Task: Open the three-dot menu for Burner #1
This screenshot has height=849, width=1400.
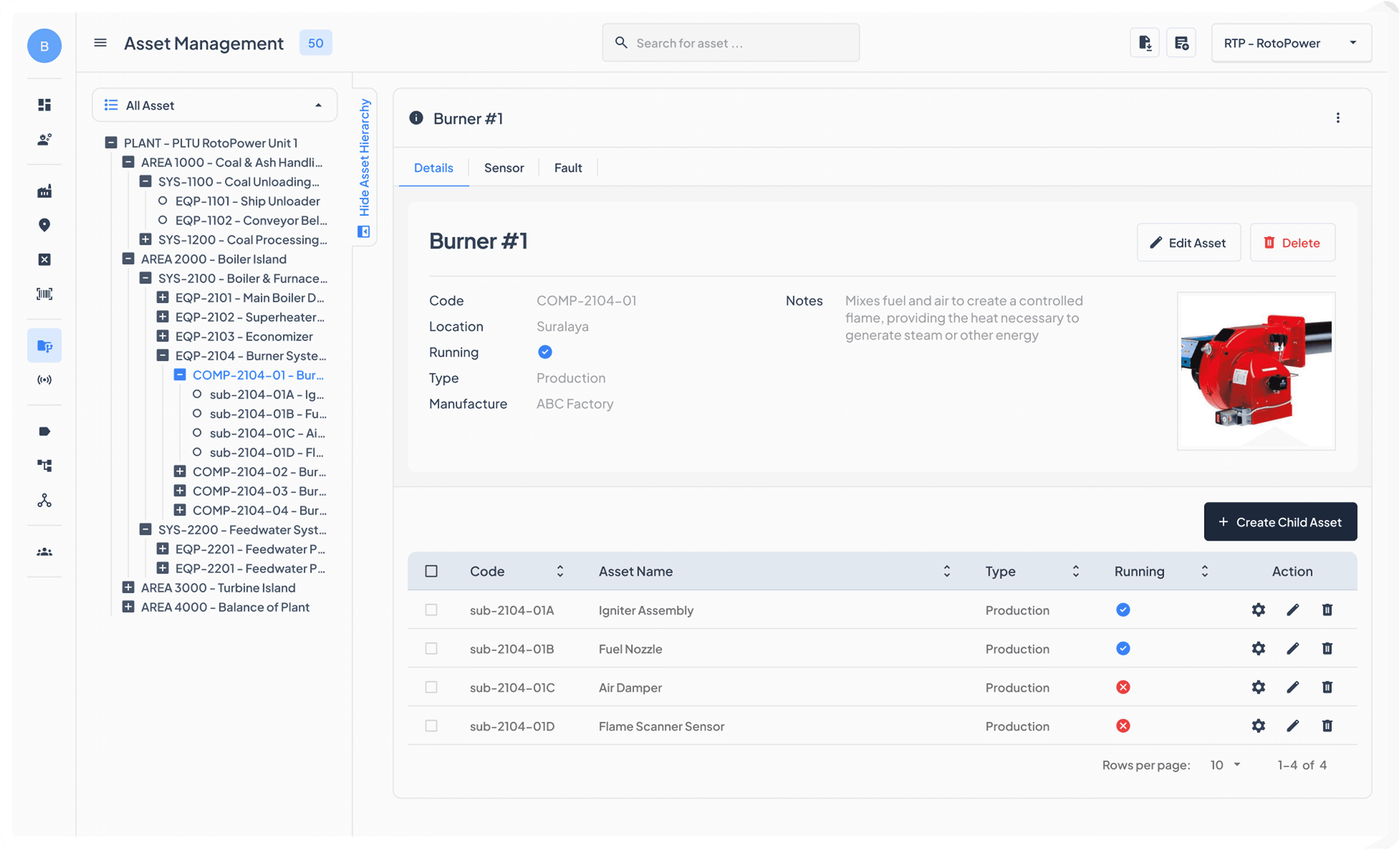Action: pyautogui.click(x=1337, y=117)
